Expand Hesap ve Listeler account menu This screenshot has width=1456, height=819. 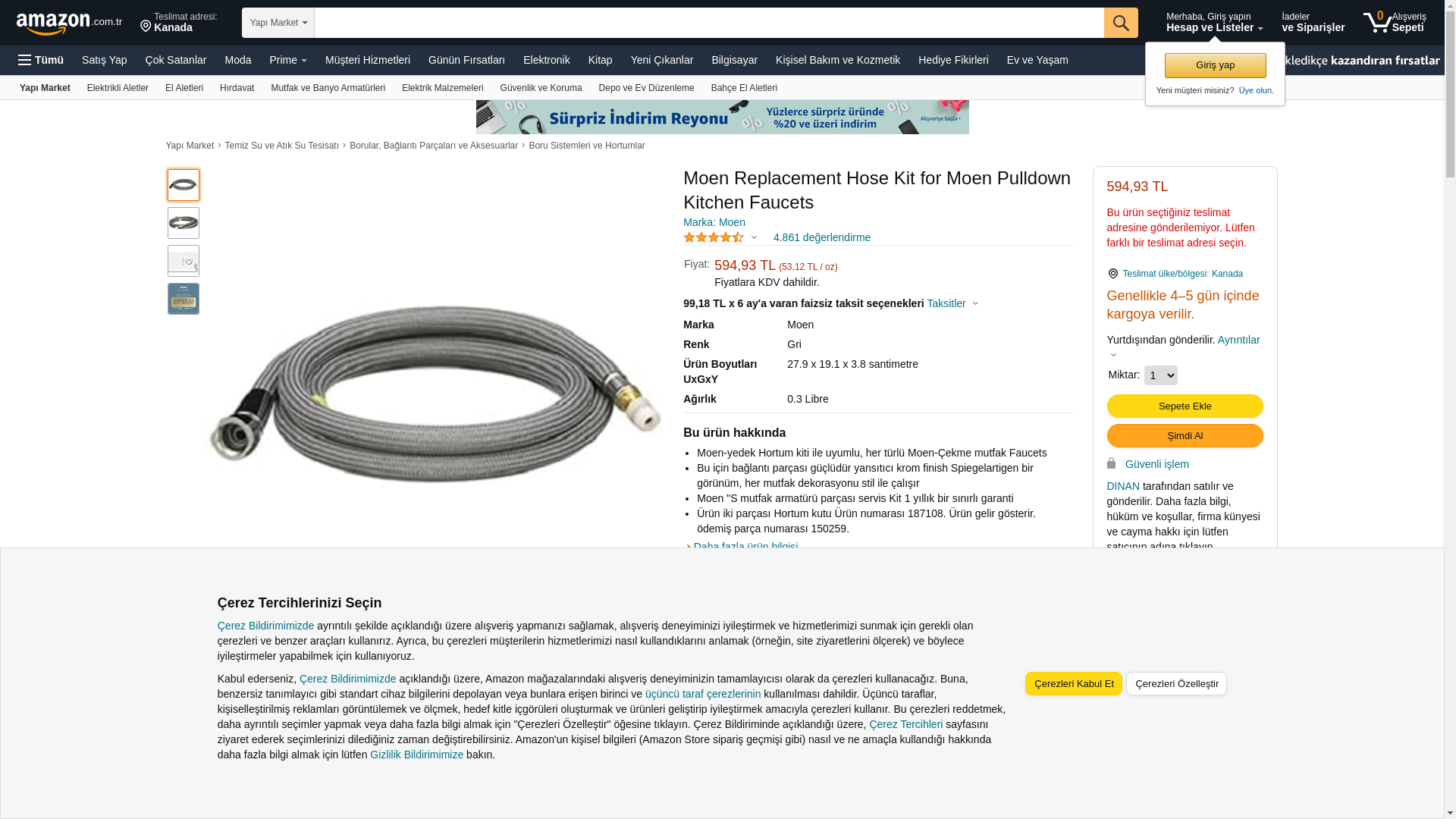click(1214, 23)
